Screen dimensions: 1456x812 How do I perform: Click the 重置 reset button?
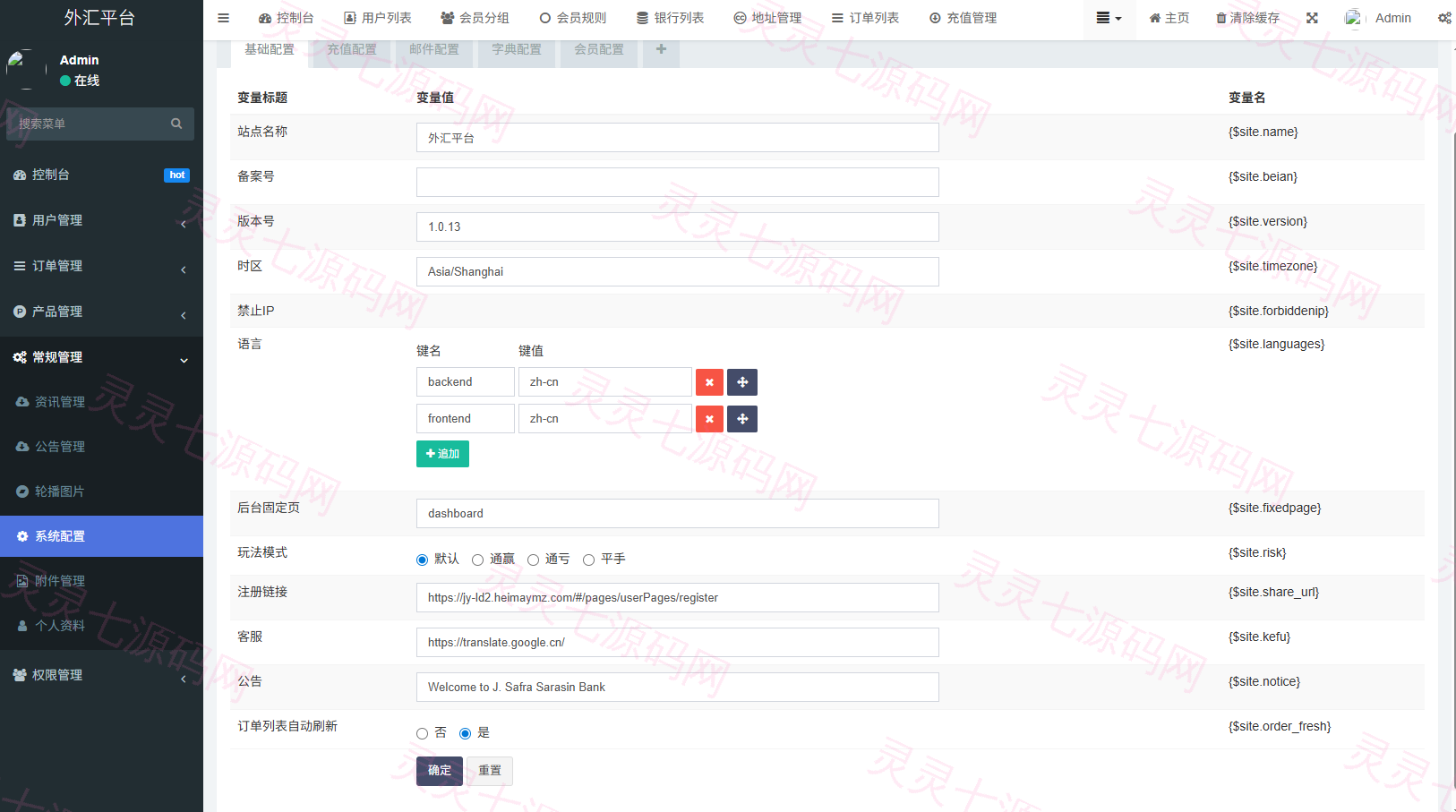tap(490, 771)
